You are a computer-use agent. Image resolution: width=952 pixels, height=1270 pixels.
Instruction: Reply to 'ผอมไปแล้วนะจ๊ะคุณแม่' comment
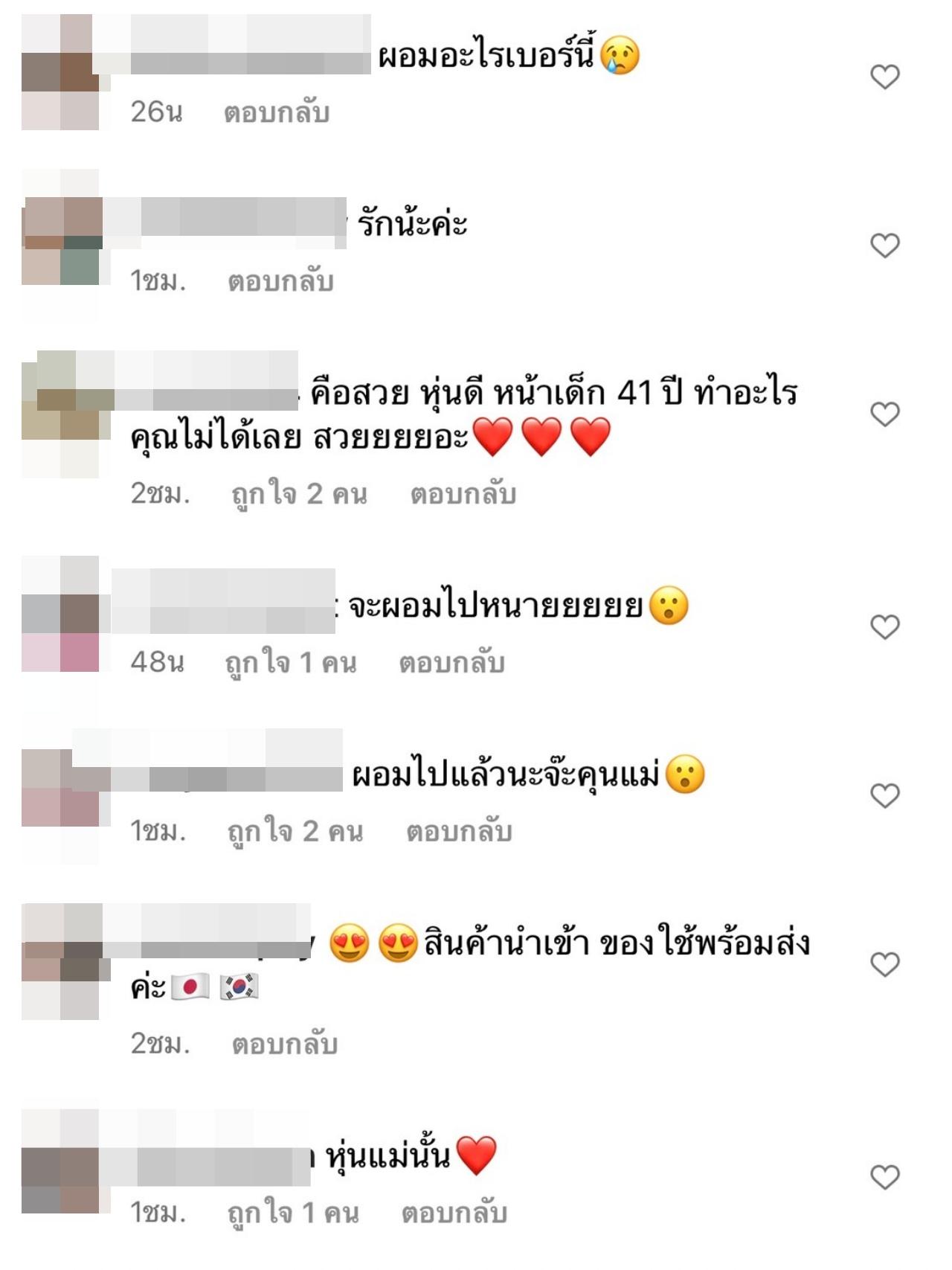coord(459,831)
